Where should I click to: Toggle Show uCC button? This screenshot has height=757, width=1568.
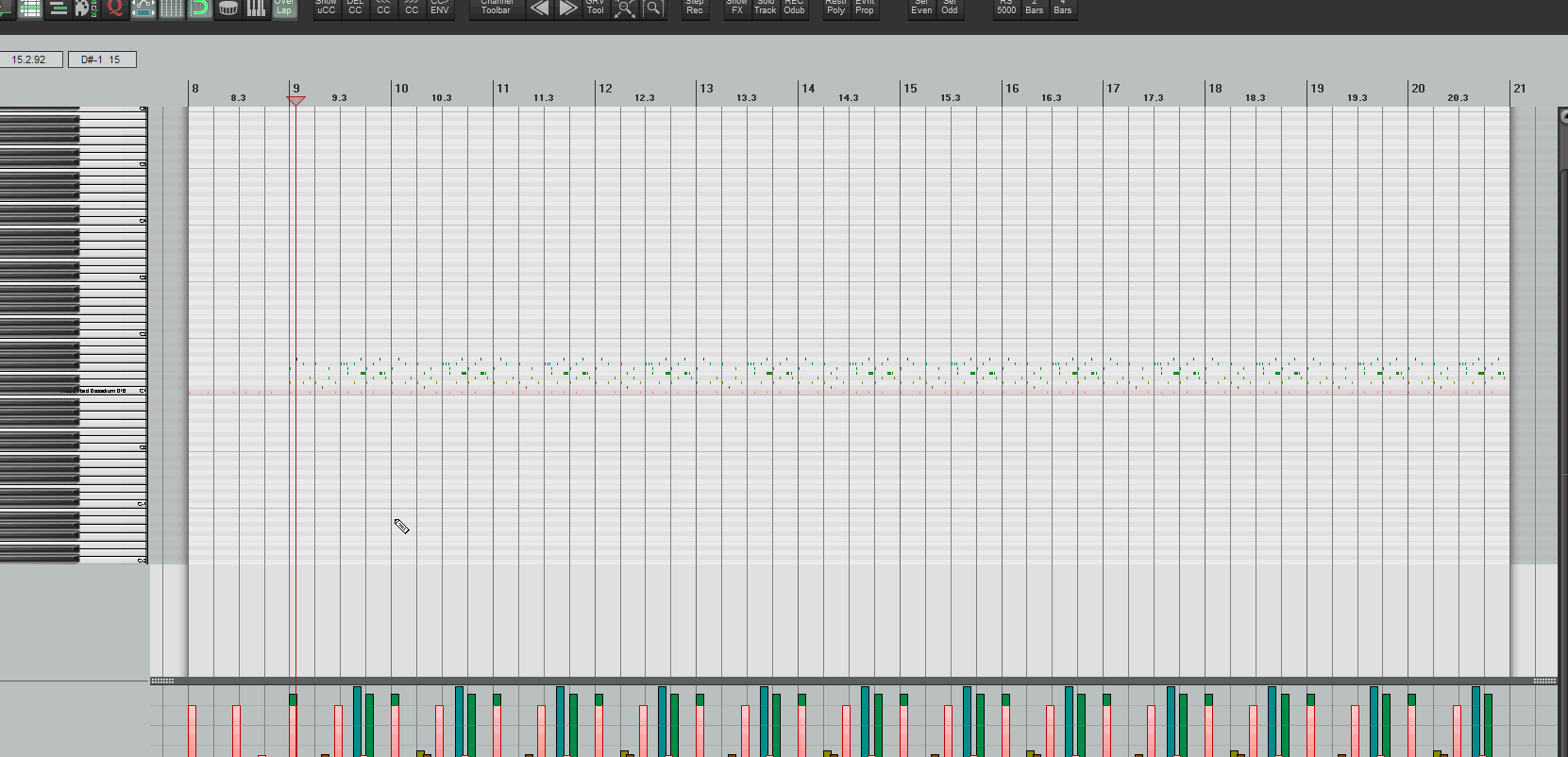[327, 8]
